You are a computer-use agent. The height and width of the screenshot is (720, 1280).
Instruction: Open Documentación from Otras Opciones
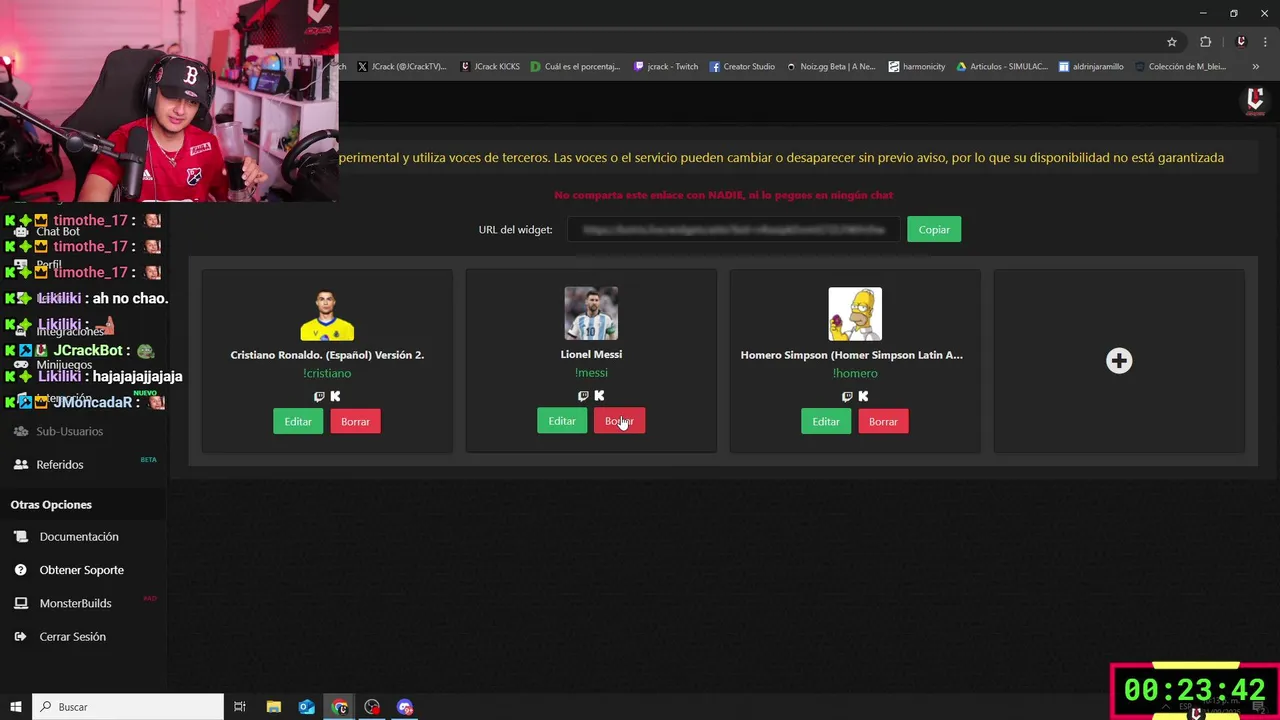point(79,537)
